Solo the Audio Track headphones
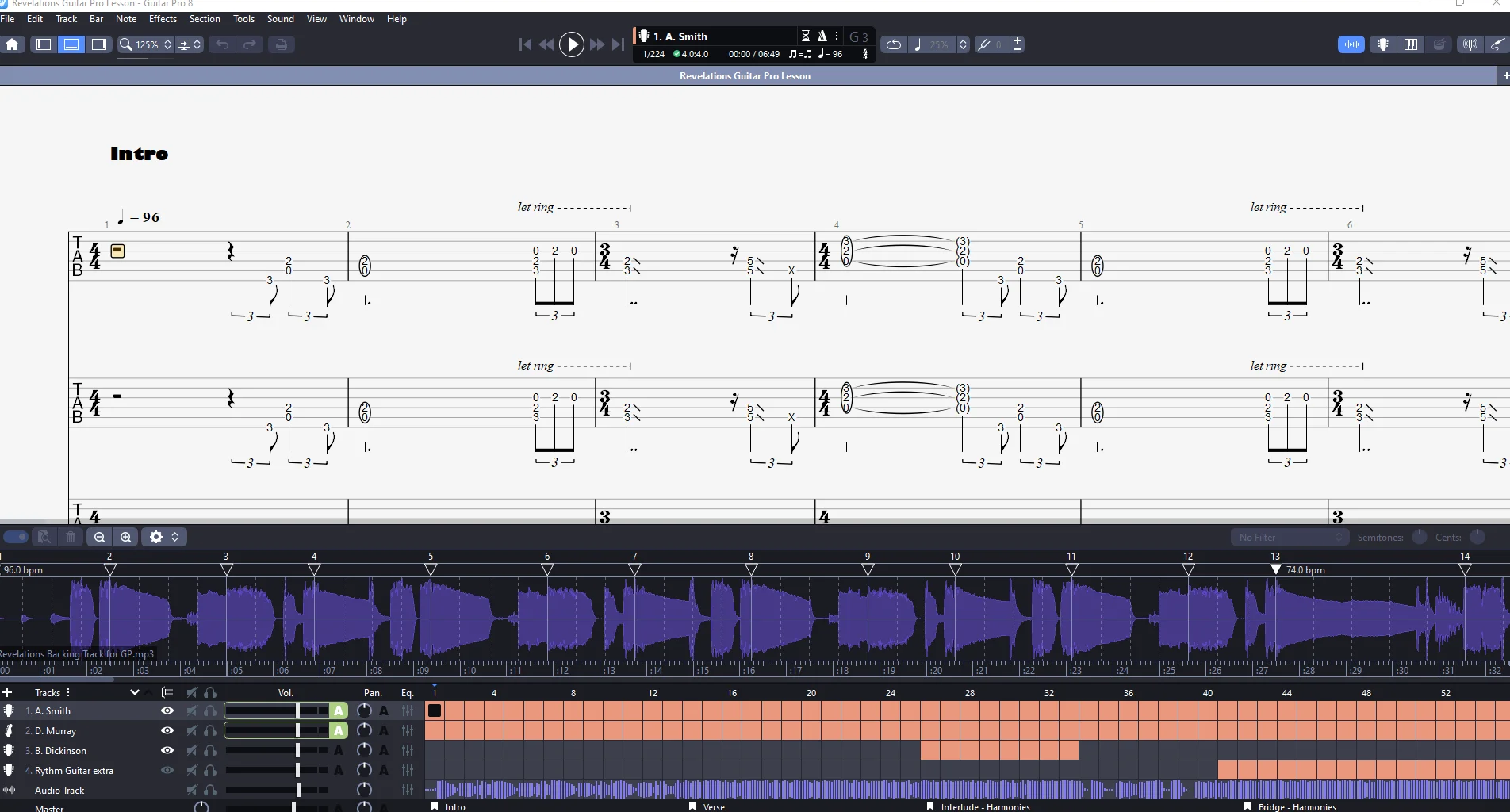Viewport: 1510px width, 812px height. (210, 790)
